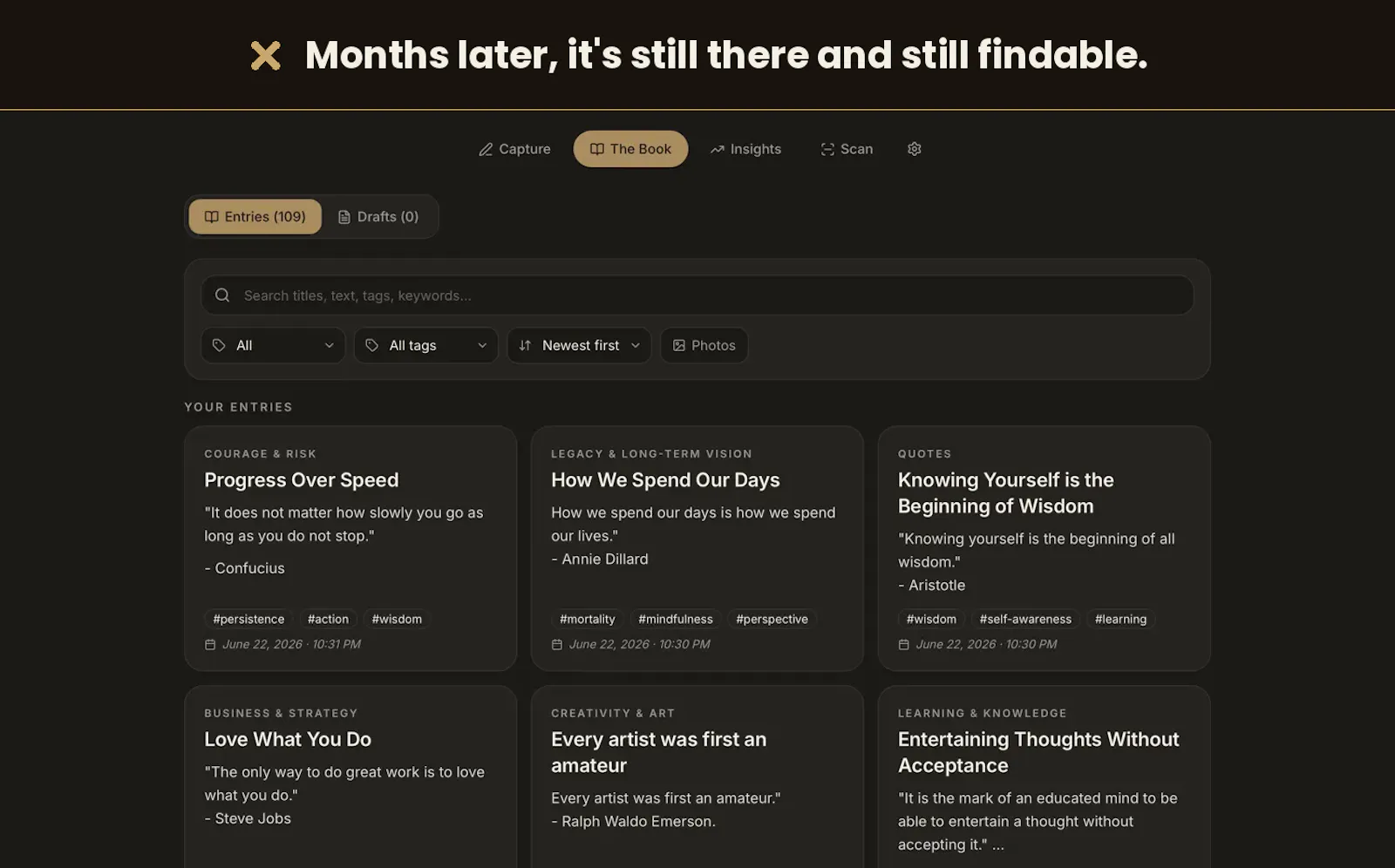Select the #wisdom tag on Progress Over Speed

(397, 620)
